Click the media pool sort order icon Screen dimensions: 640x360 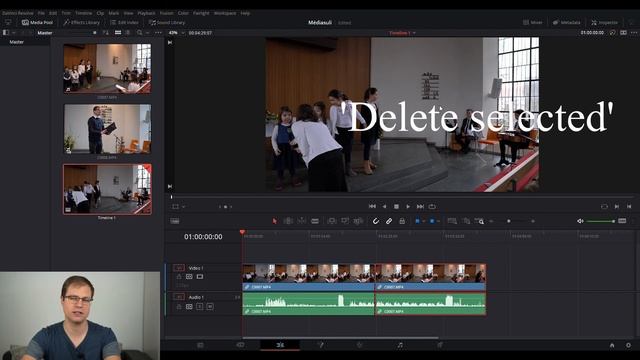[105, 33]
